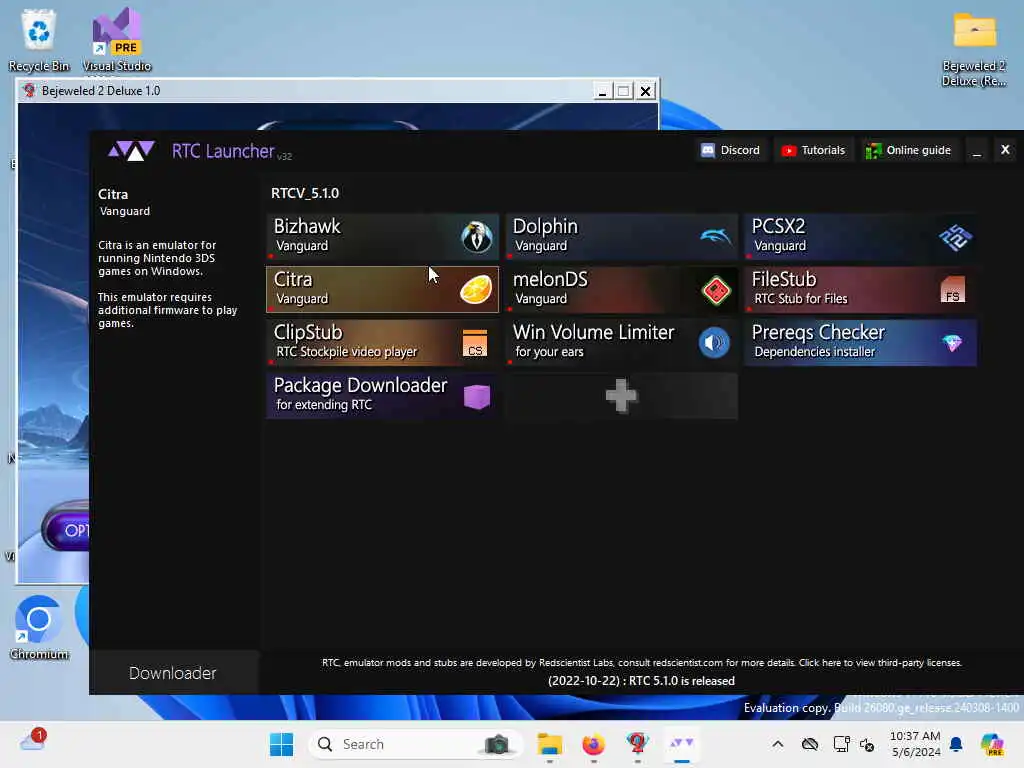Screen dimensions: 1024x768
Task: Open the FileStub tile
Action: pyautogui.click(x=861, y=289)
